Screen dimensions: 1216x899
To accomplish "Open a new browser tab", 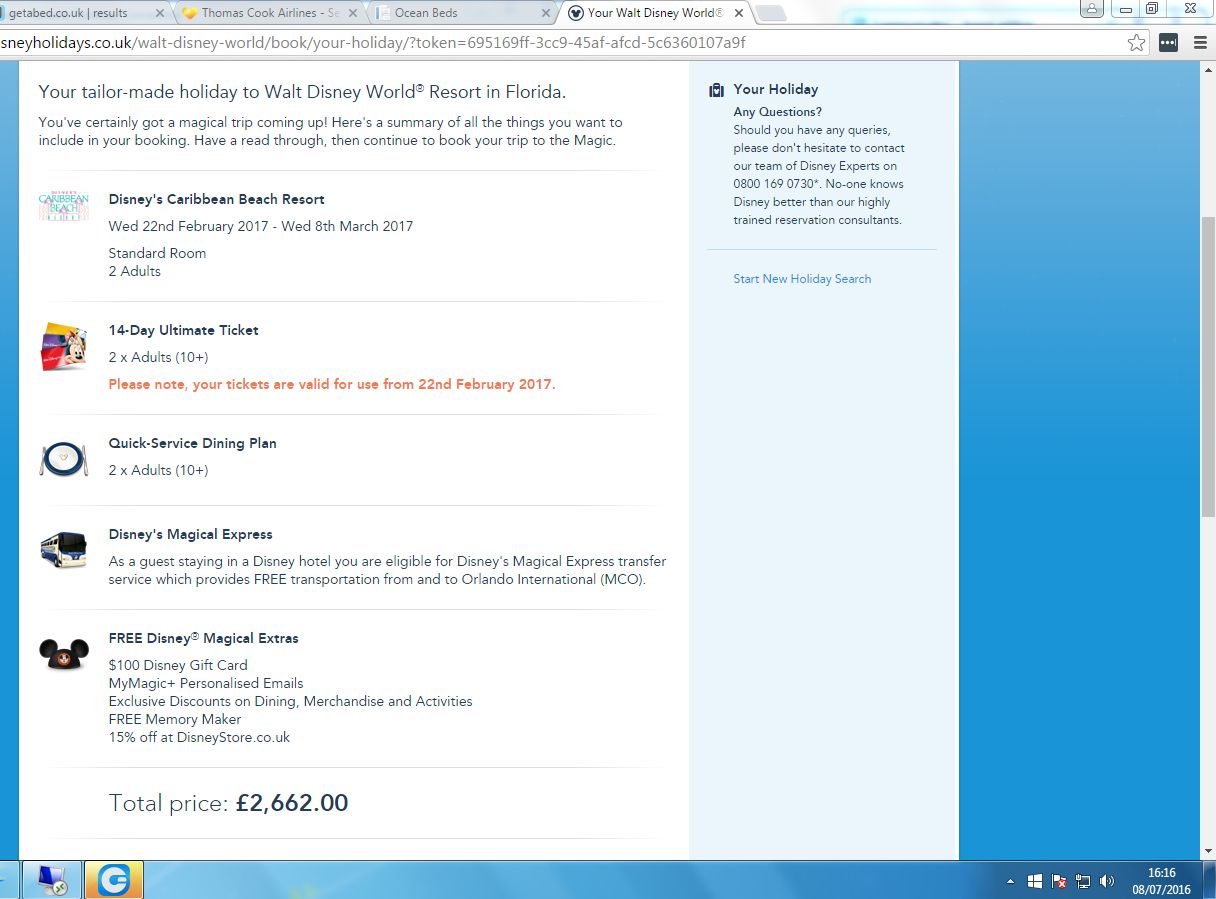I will 771,13.
